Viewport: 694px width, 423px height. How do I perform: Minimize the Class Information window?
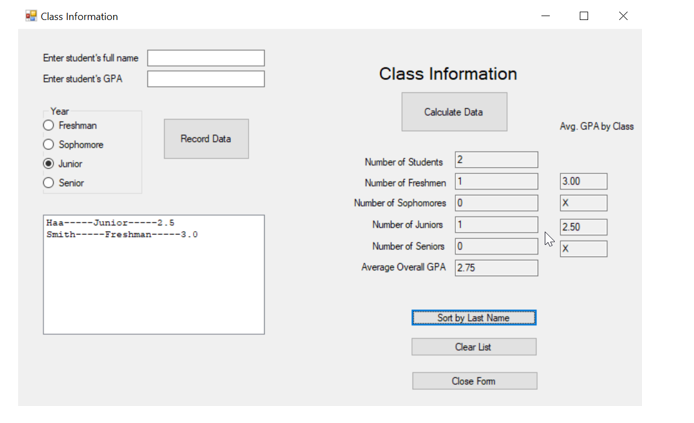pyautogui.click(x=545, y=16)
